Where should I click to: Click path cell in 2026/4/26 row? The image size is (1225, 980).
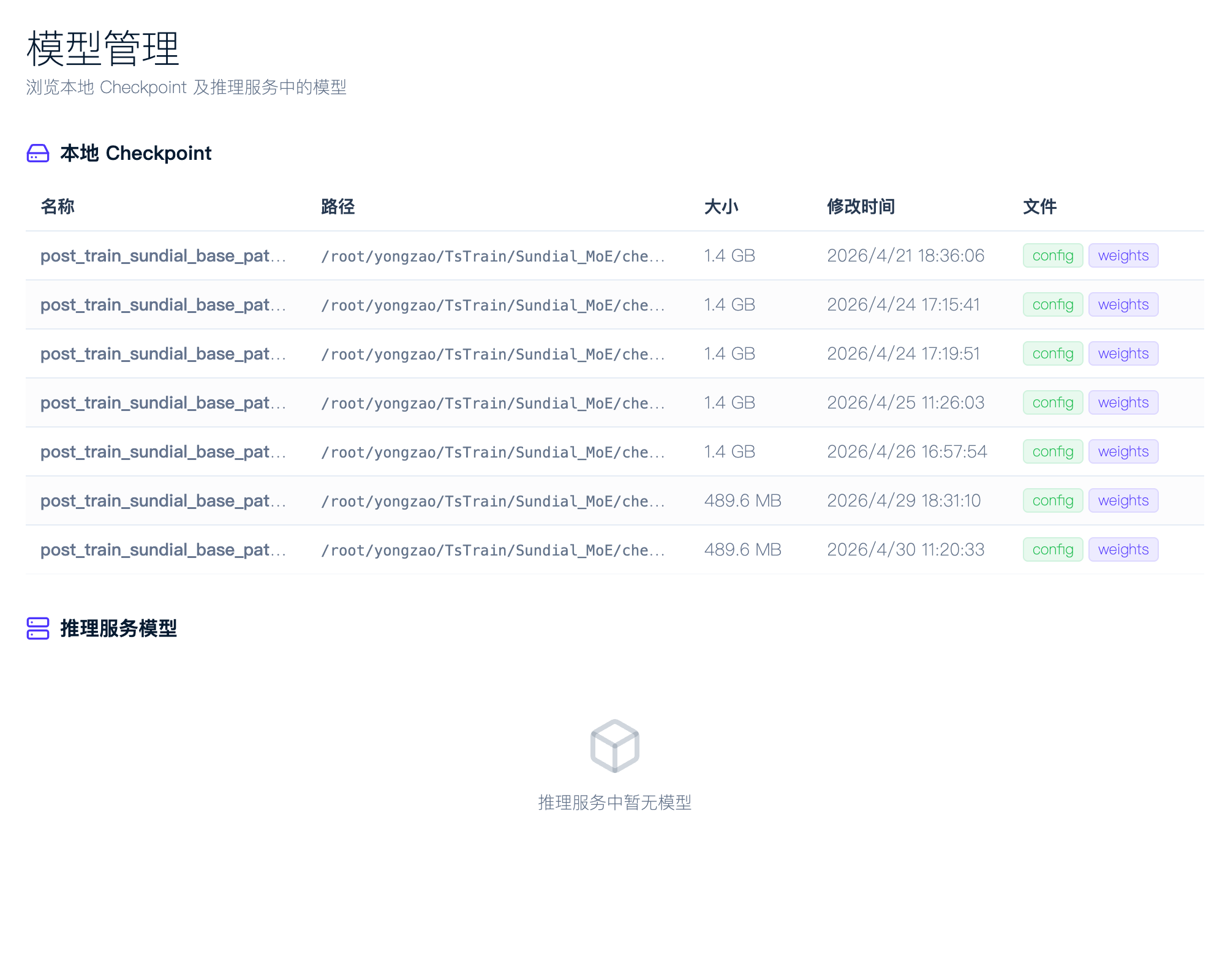tap(493, 452)
